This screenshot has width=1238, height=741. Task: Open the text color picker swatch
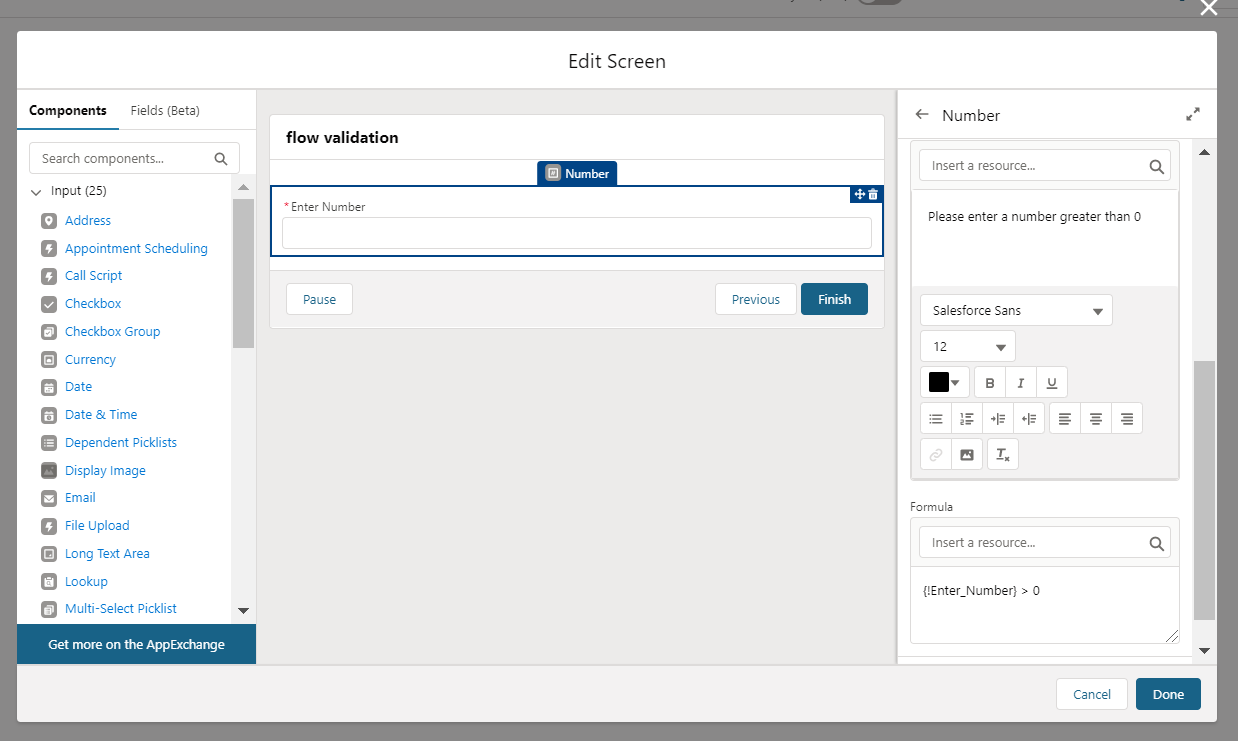point(944,382)
